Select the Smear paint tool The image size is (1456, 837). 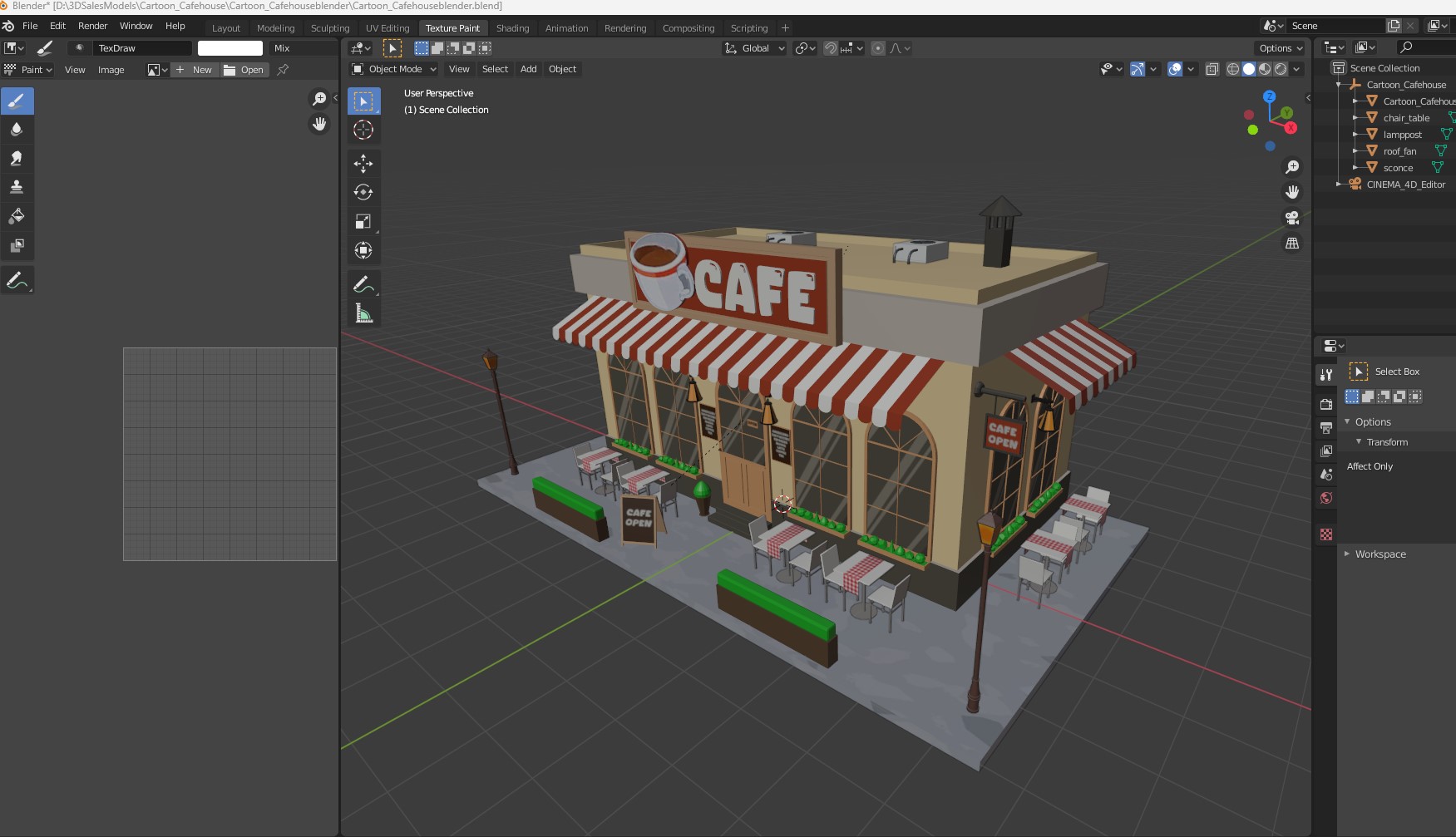point(17,159)
